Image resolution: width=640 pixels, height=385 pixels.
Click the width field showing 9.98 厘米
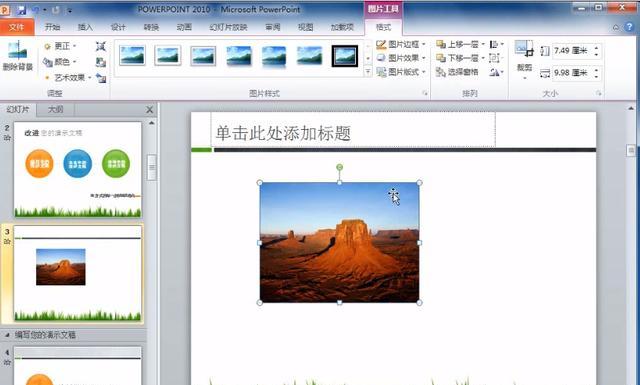tap(571, 73)
